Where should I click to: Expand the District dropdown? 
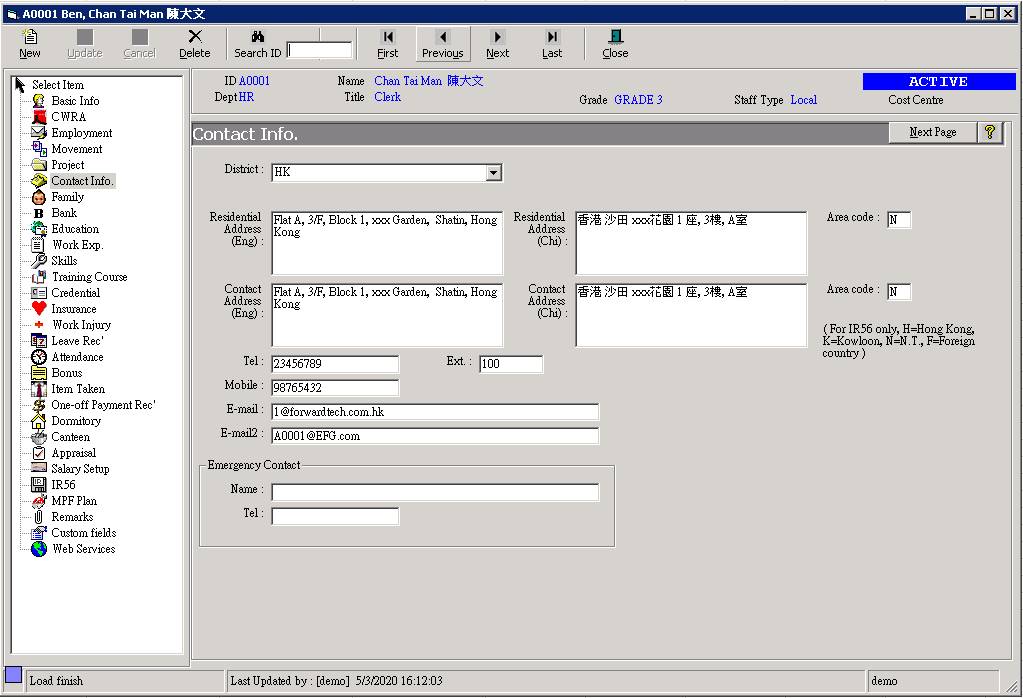coord(494,172)
